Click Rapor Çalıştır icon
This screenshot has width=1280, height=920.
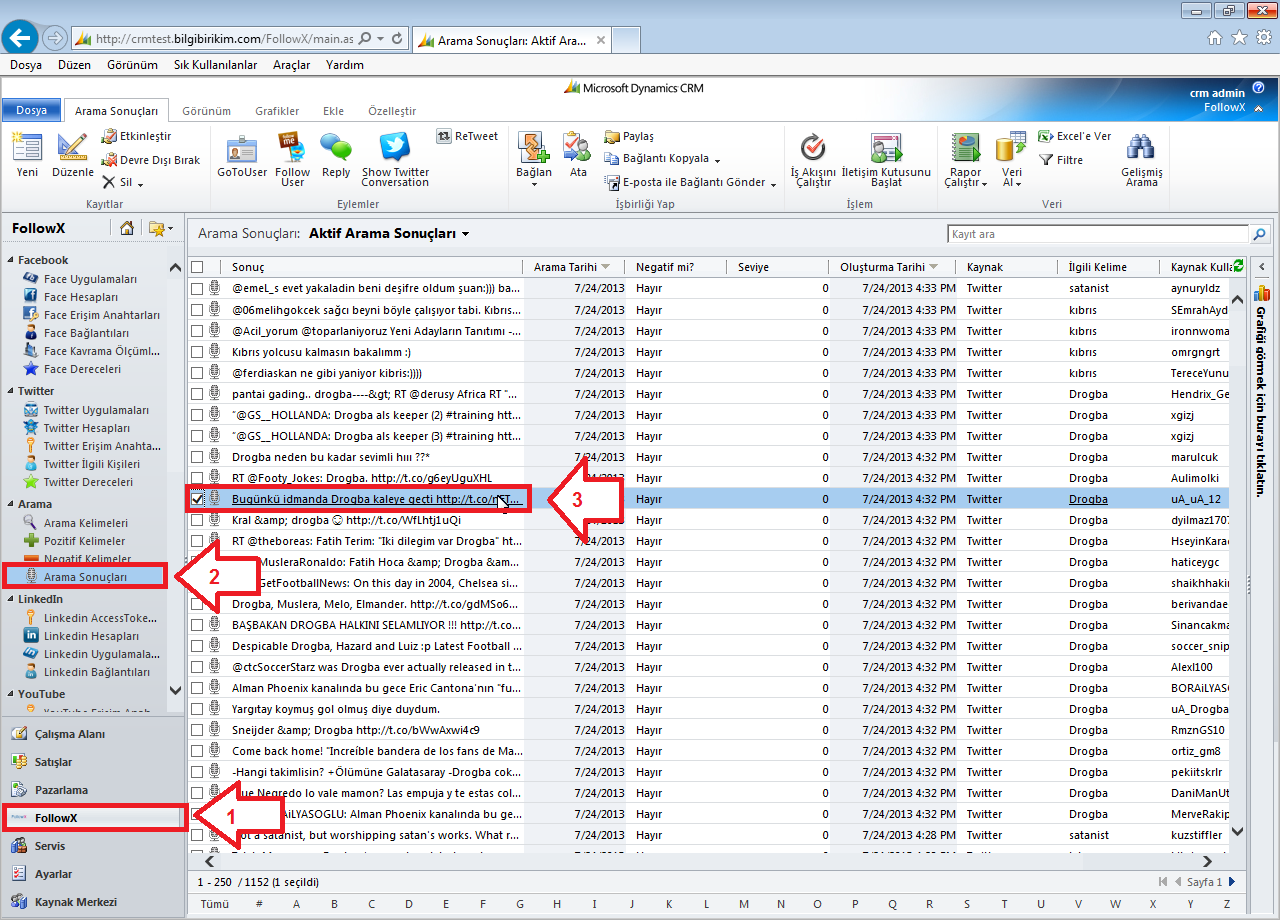pyautogui.click(x=966, y=148)
